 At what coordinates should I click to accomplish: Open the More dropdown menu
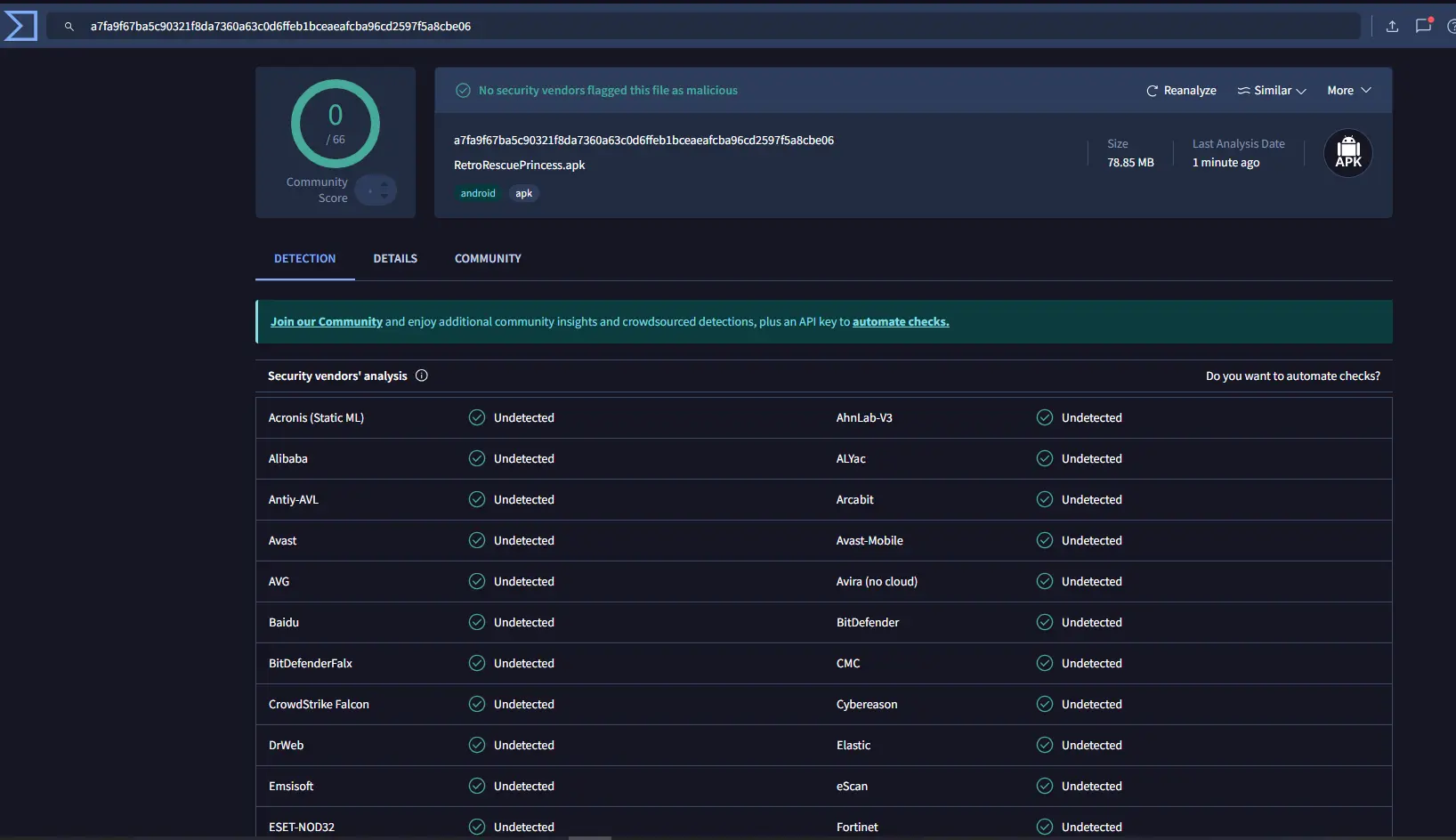click(x=1349, y=91)
